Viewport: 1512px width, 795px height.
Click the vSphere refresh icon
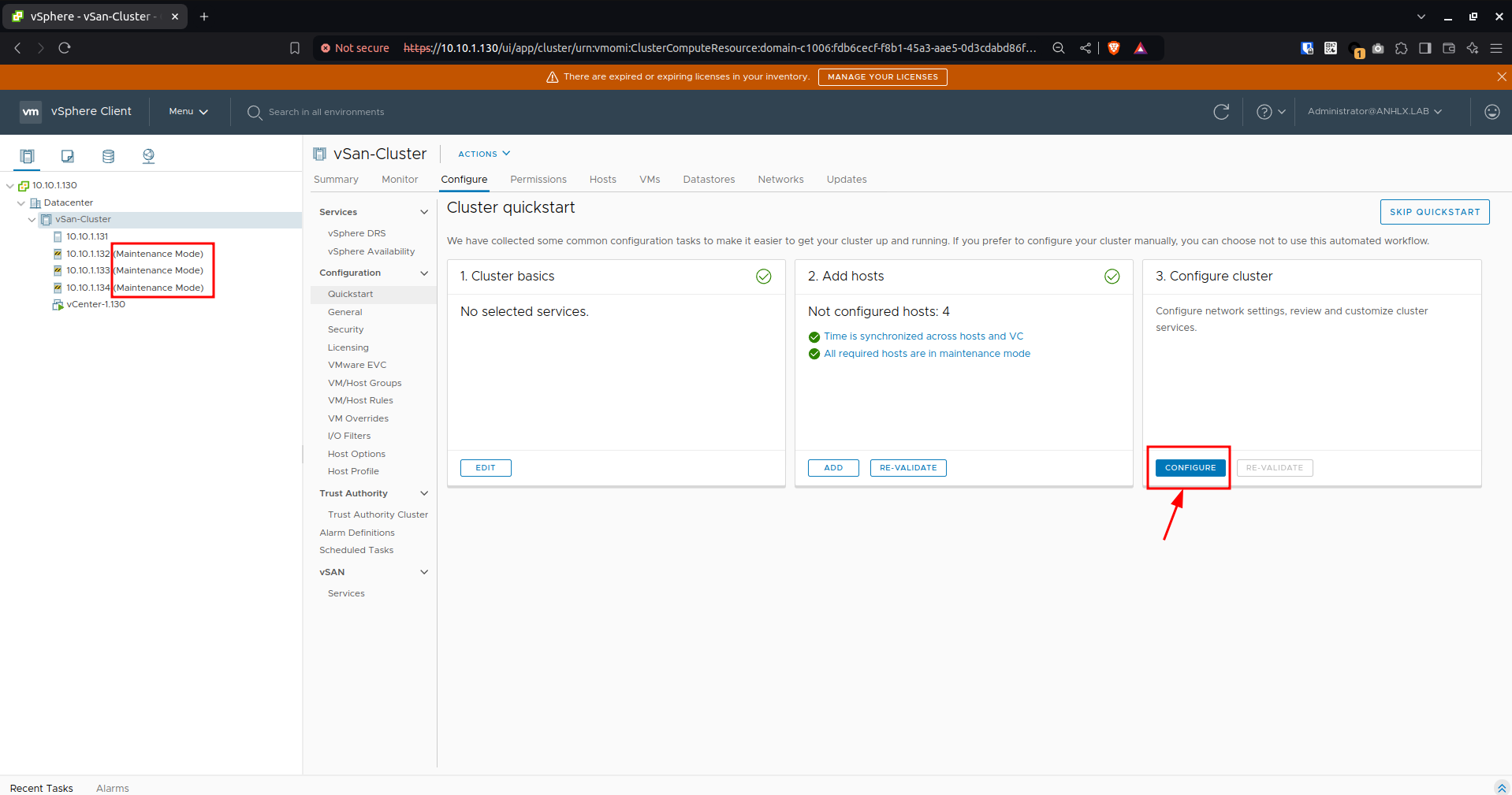click(x=1221, y=112)
